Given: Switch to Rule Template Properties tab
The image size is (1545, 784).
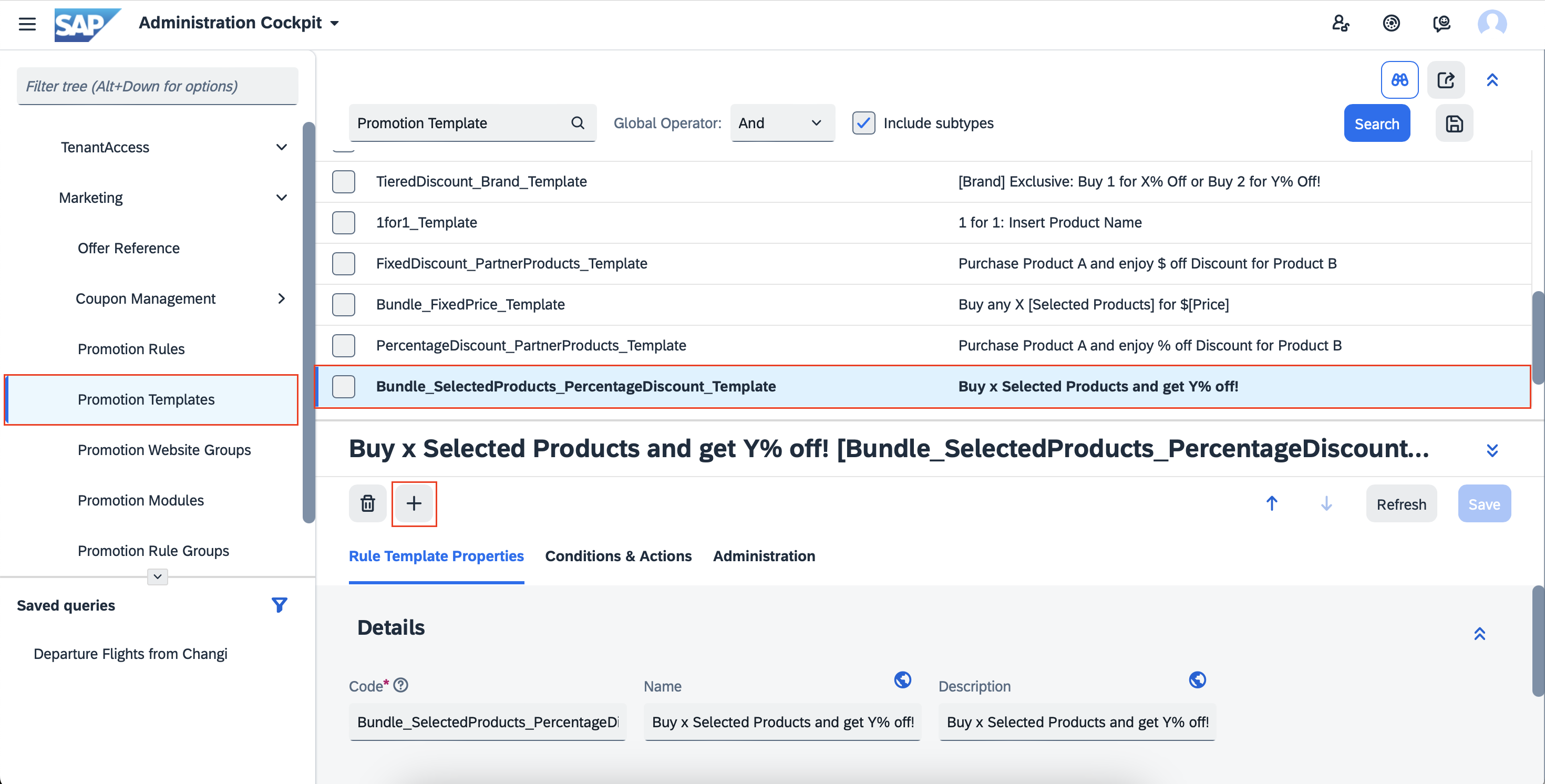Looking at the screenshot, I should (436, 556).
